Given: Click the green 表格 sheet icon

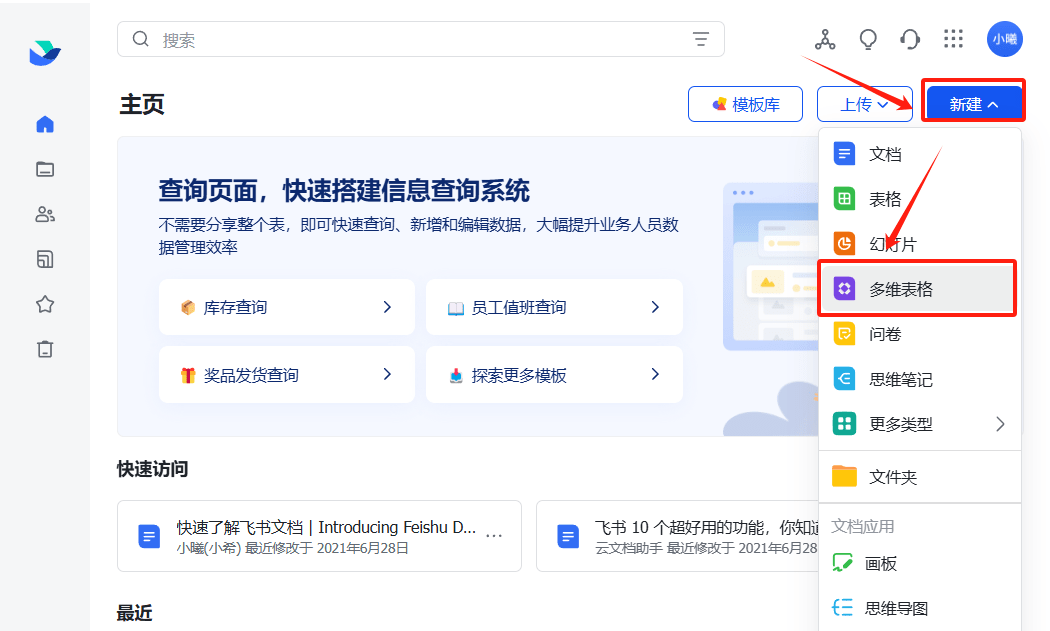Looking at the screenshot, I should (844, 199).
